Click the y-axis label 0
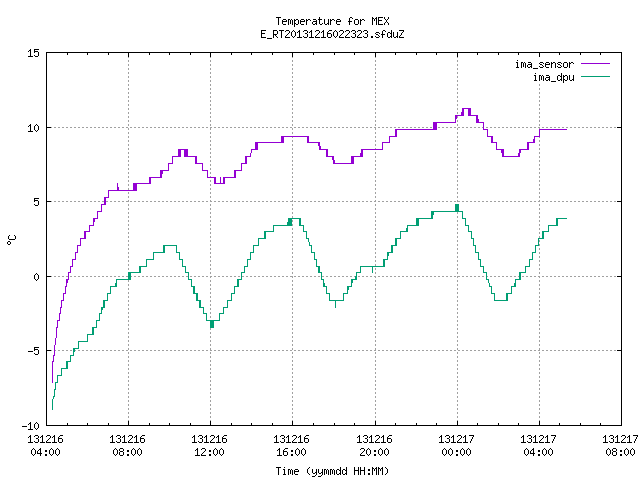The image size is (640, 480). pos(36,277)
